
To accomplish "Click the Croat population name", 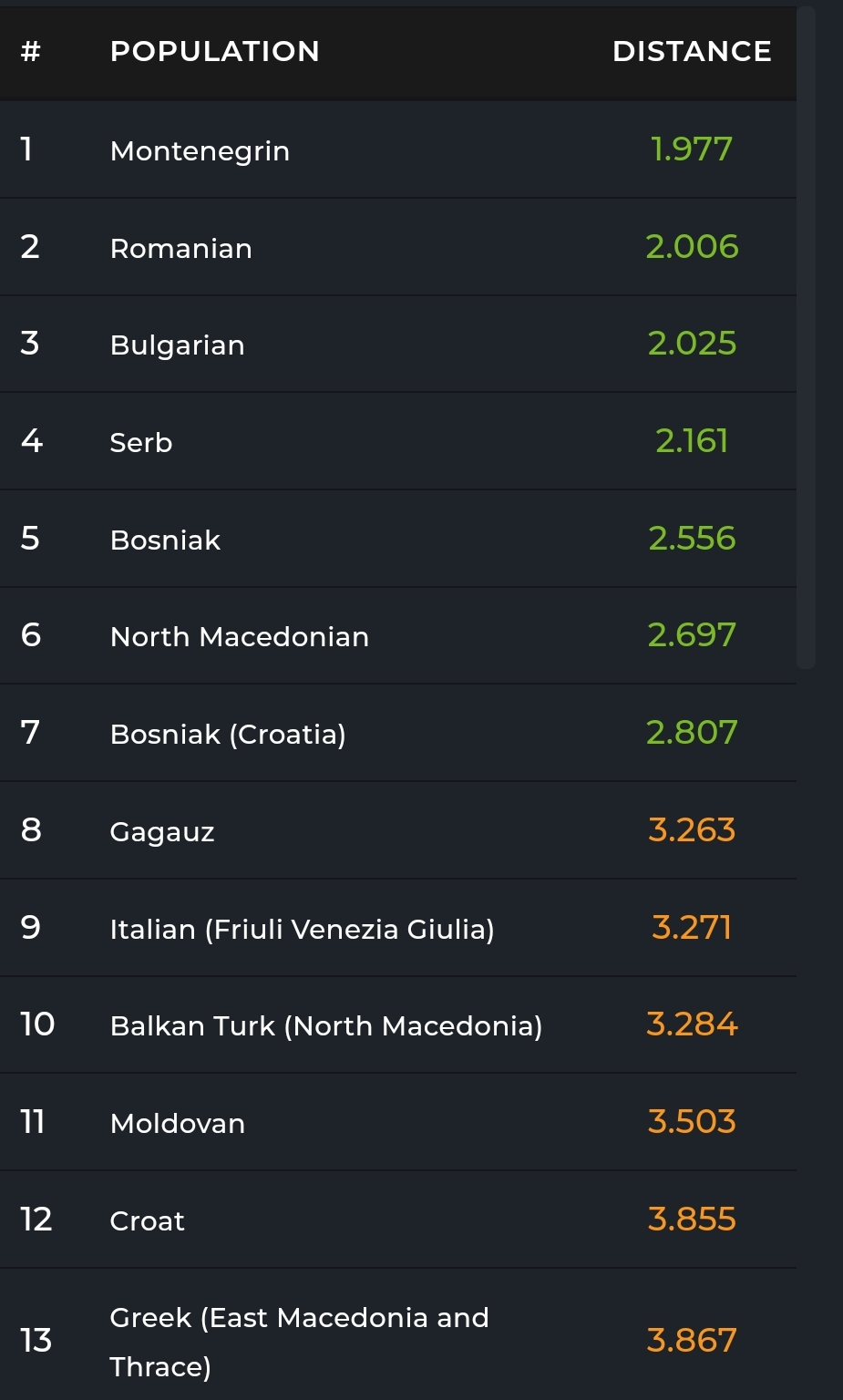I will pyautogui.click(x=147, y=1220).
